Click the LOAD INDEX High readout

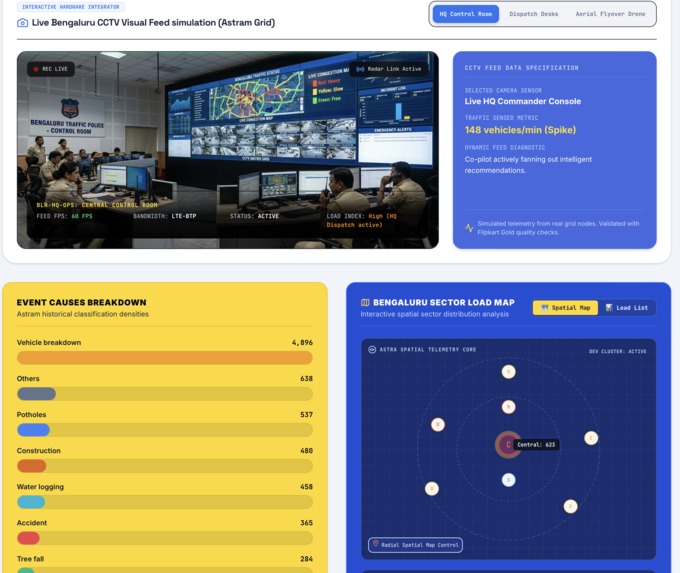click(361, 220)
